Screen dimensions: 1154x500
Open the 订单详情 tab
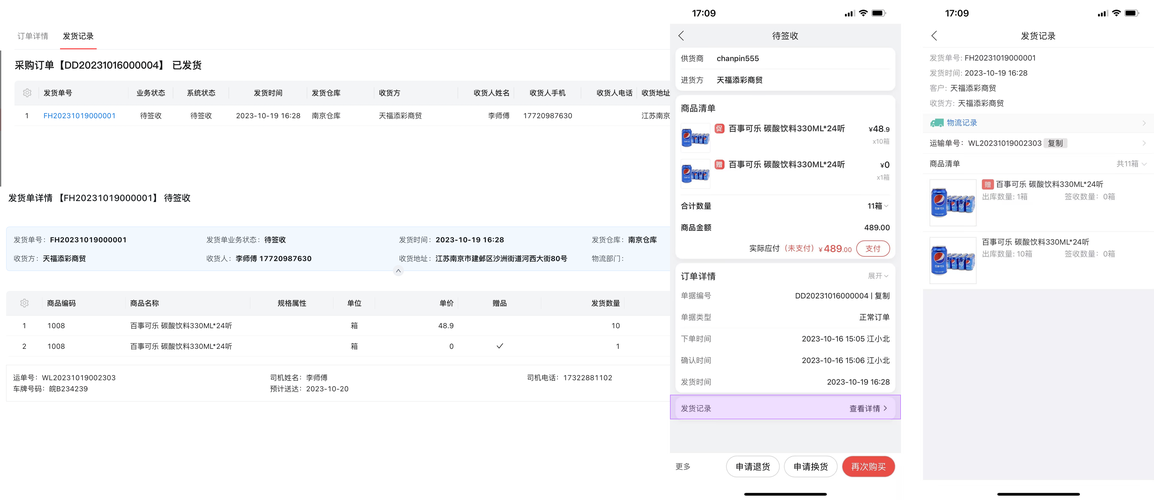[33, 36]
